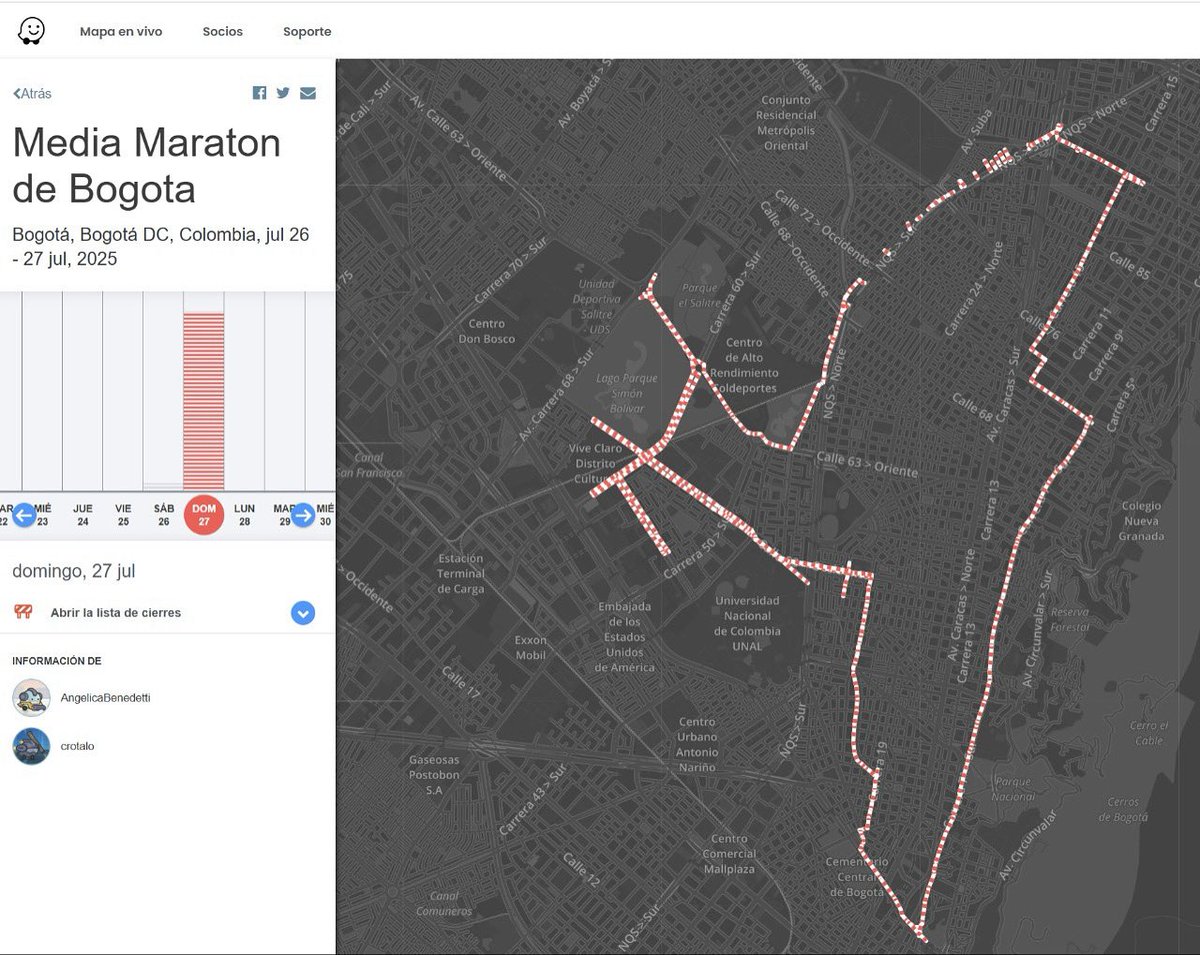1200x955 pixels.
Task: Click the Colegio Nueva Granada label
Action: point(1141,521)
